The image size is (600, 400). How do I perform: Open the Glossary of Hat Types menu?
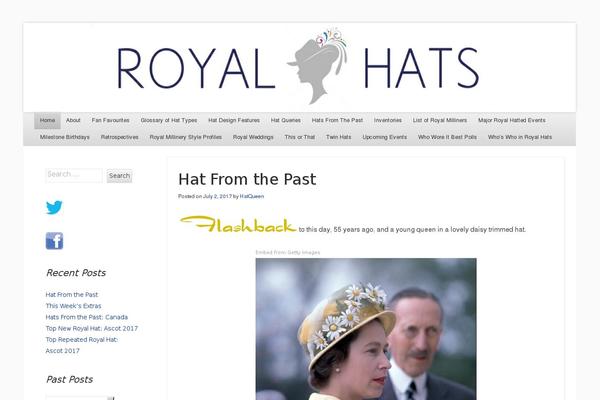[169, 120]
